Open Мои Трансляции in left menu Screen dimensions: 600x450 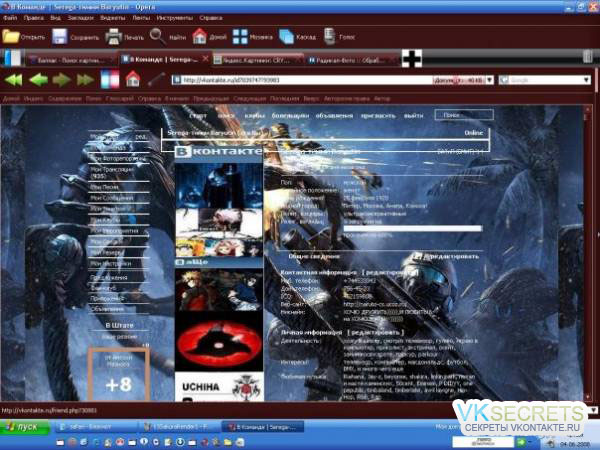coord(112,172)
